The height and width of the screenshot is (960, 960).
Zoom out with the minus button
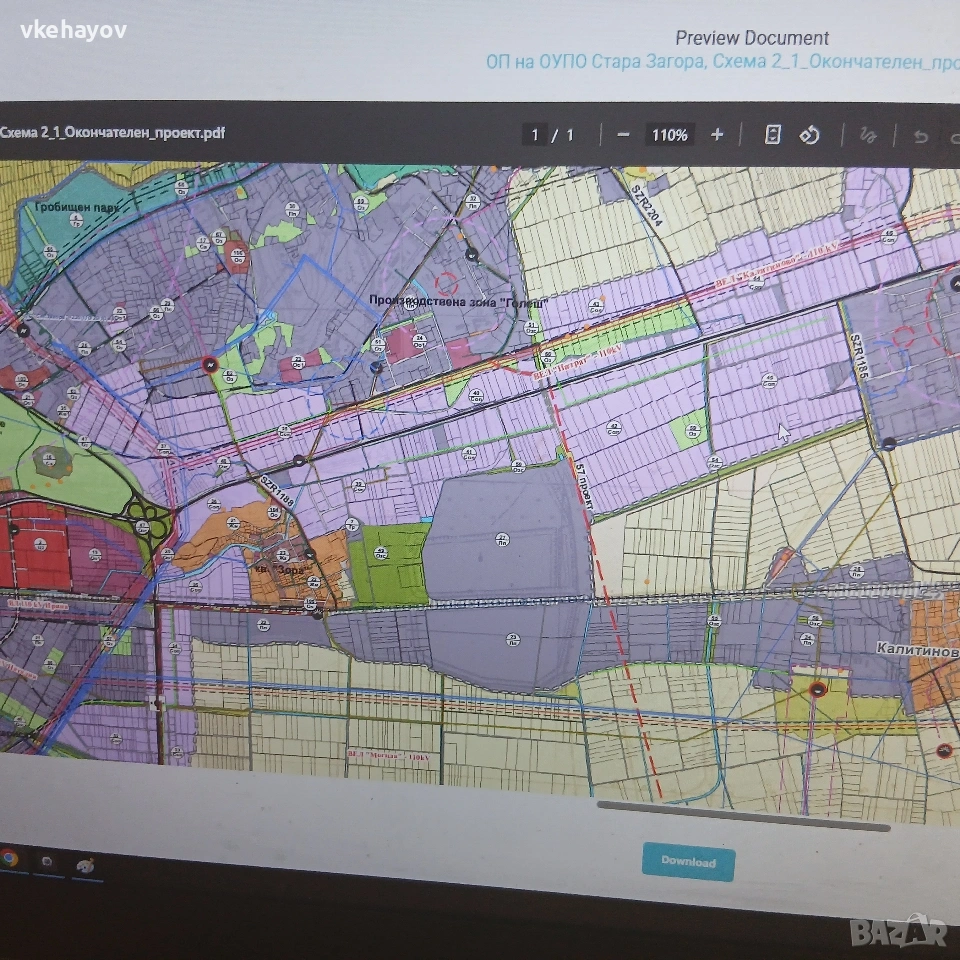pos(623,135)
